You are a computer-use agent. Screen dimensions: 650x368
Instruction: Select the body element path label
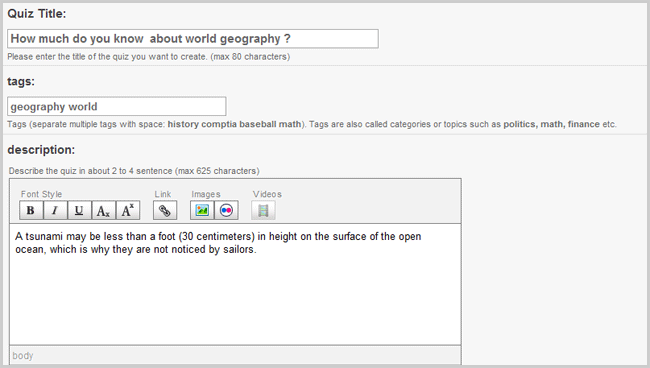tap(23, 356)
